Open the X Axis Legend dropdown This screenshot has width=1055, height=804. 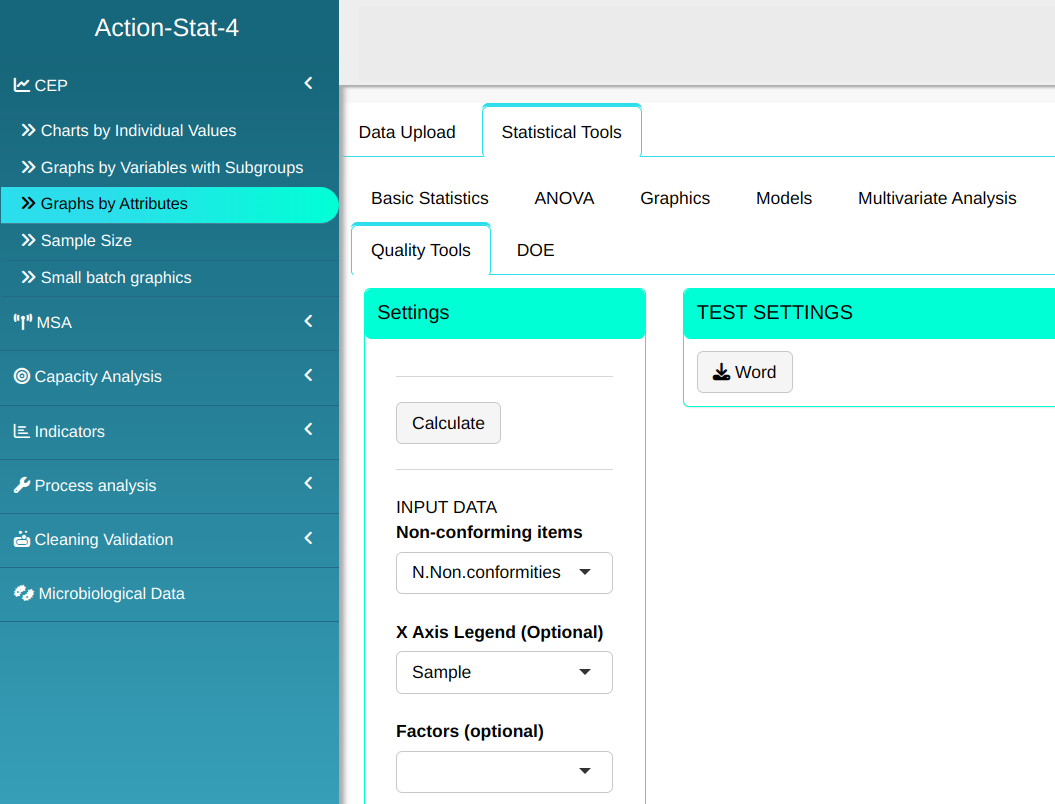click(x=504, y=672)
